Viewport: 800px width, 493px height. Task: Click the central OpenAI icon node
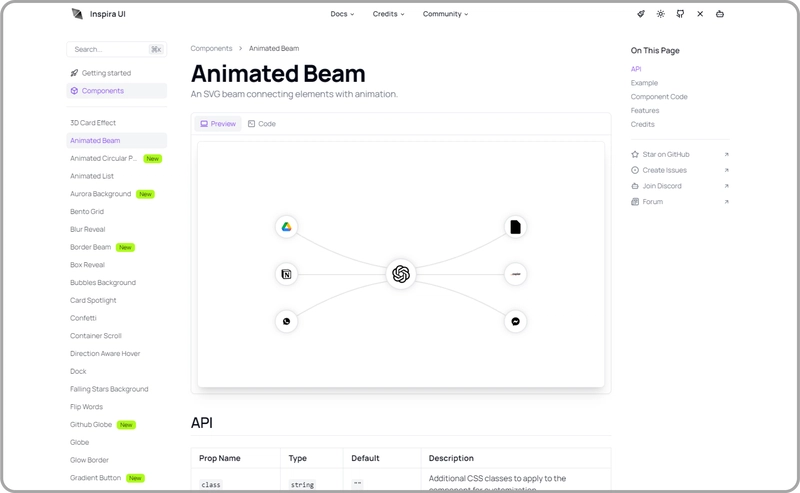click(401, 274)
